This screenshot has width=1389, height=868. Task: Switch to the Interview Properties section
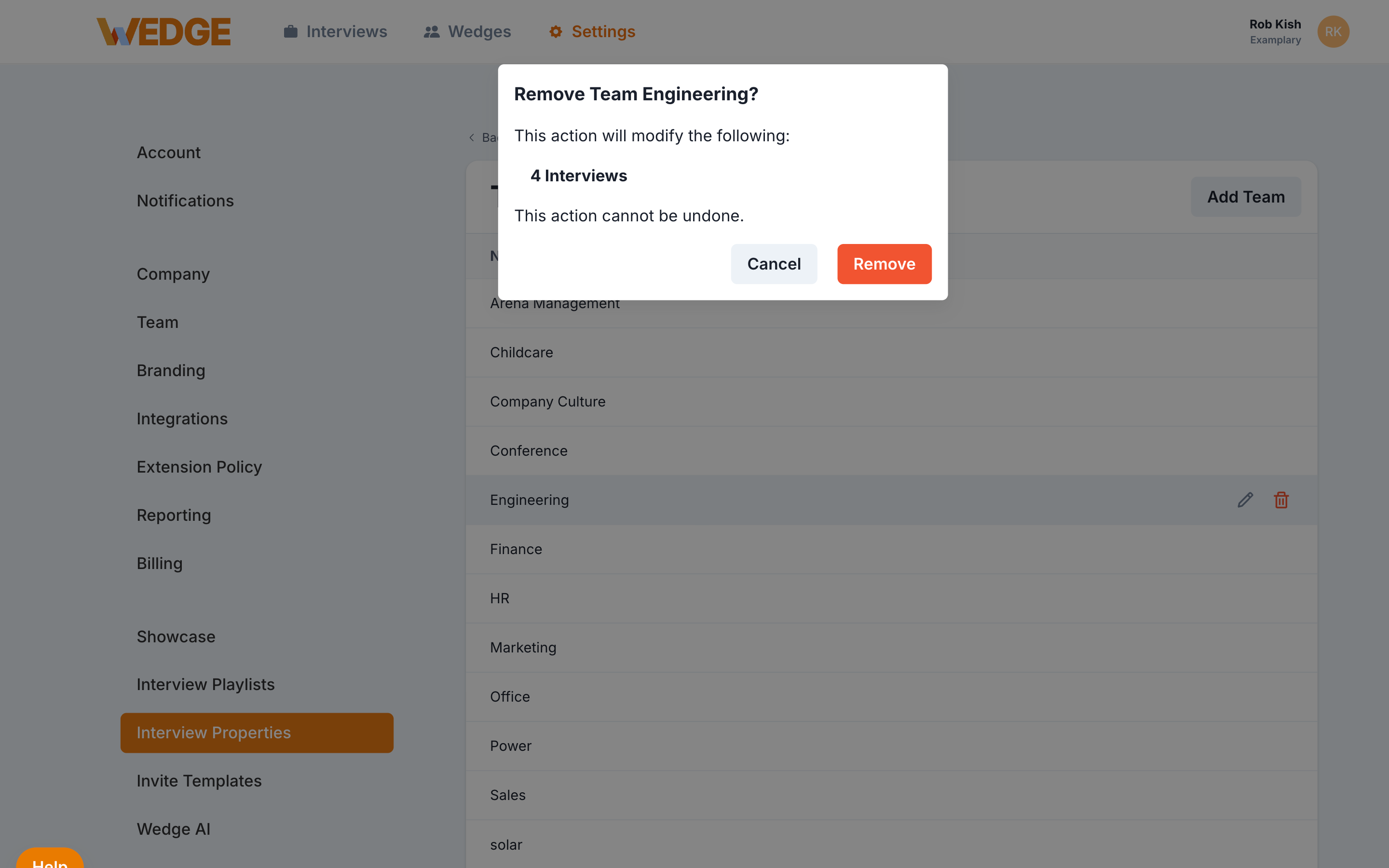257,732
